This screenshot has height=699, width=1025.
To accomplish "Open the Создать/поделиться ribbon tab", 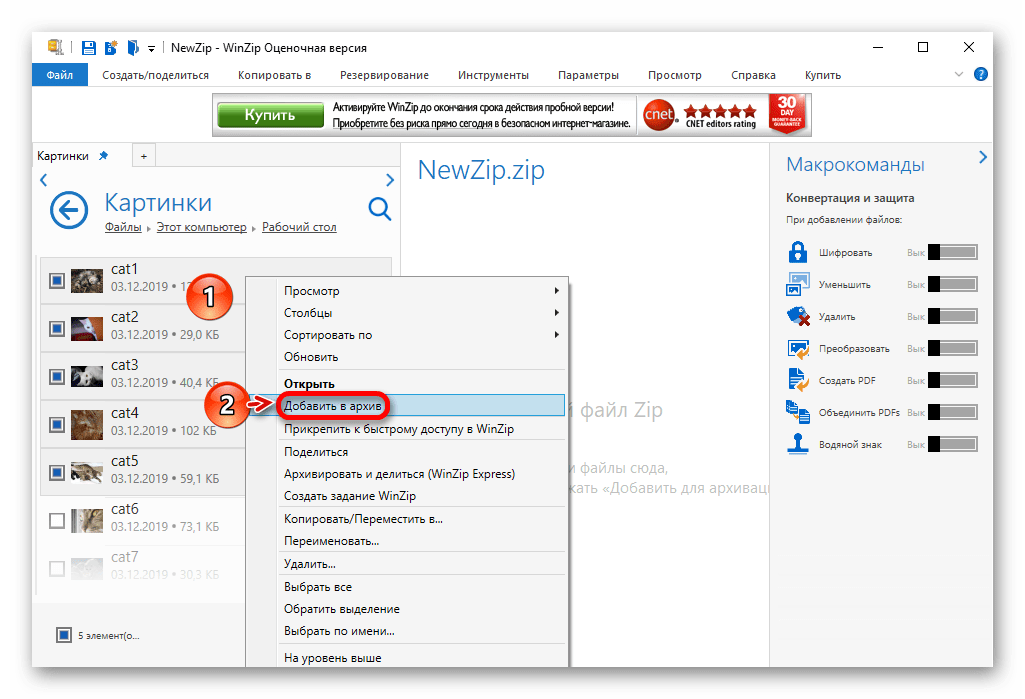I will [156, 75].
